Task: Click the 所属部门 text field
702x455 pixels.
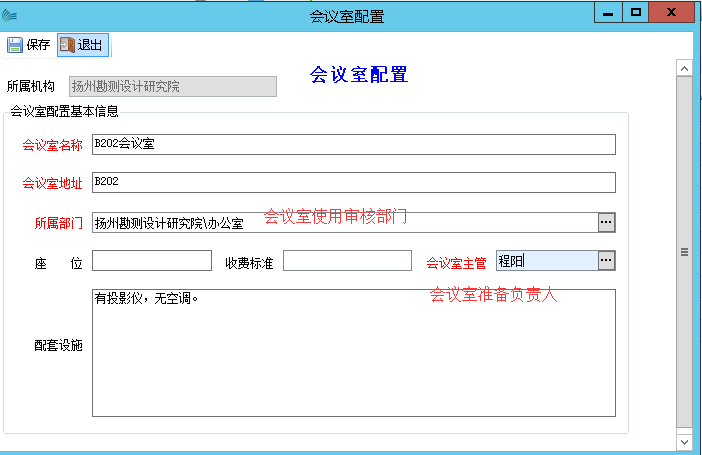Action: pos(345,223)
